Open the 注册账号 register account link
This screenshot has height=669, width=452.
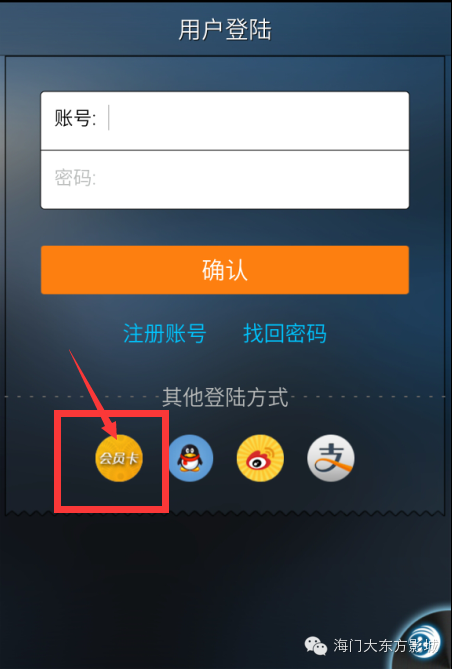(x=165, y=333)
